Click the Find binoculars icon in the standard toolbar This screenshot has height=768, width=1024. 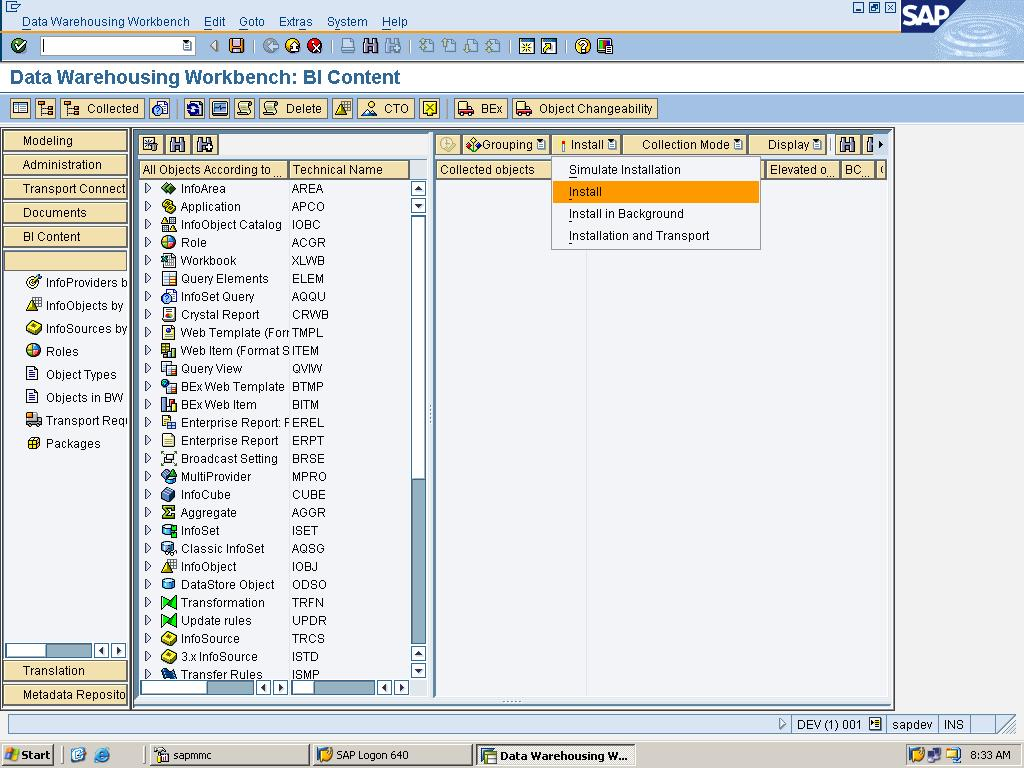click(370, 46)
